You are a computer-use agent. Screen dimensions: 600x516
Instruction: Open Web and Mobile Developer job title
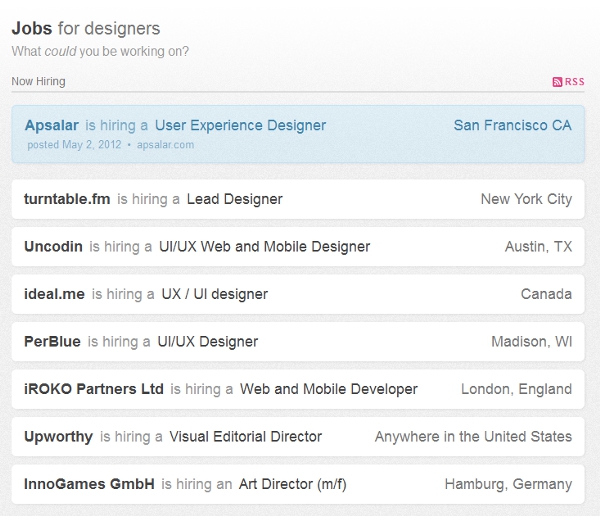(x=329, y=389)
